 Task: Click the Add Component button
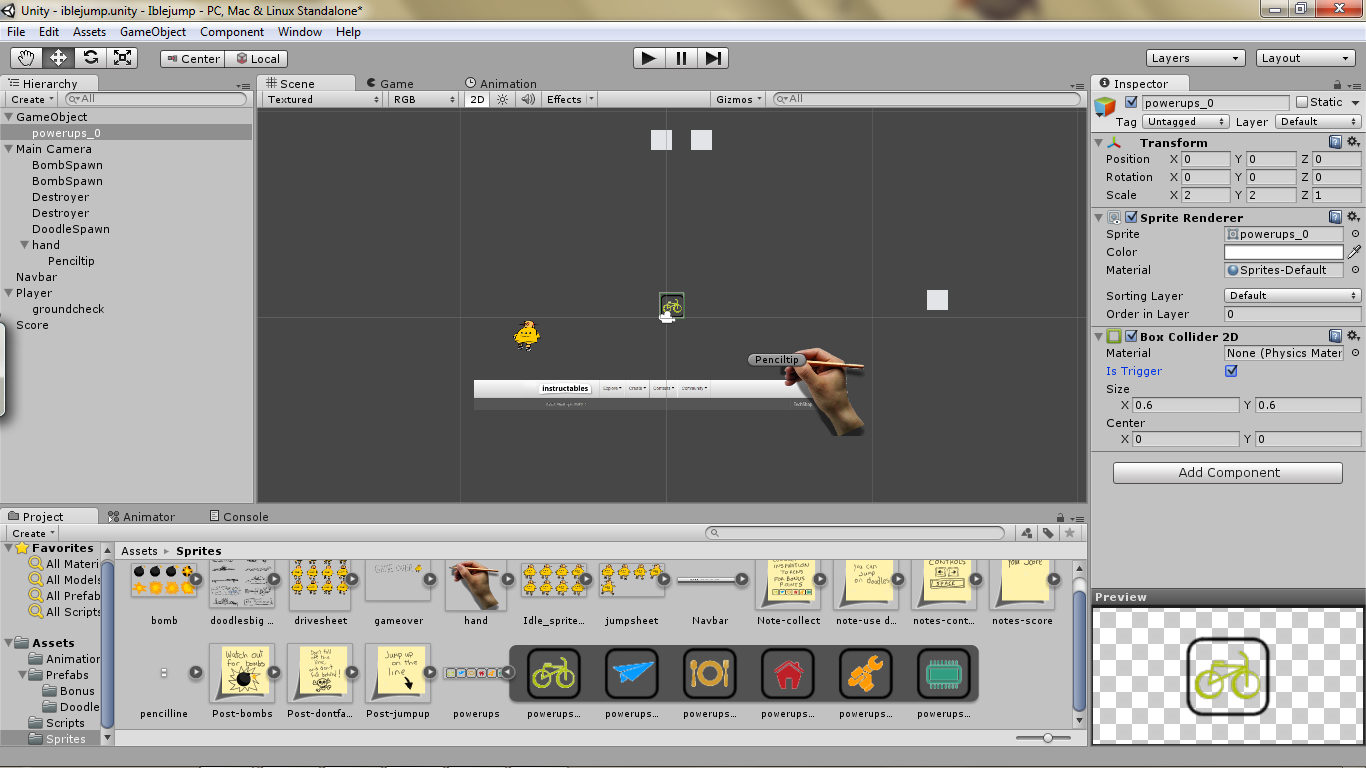[x=1228, y=472]
